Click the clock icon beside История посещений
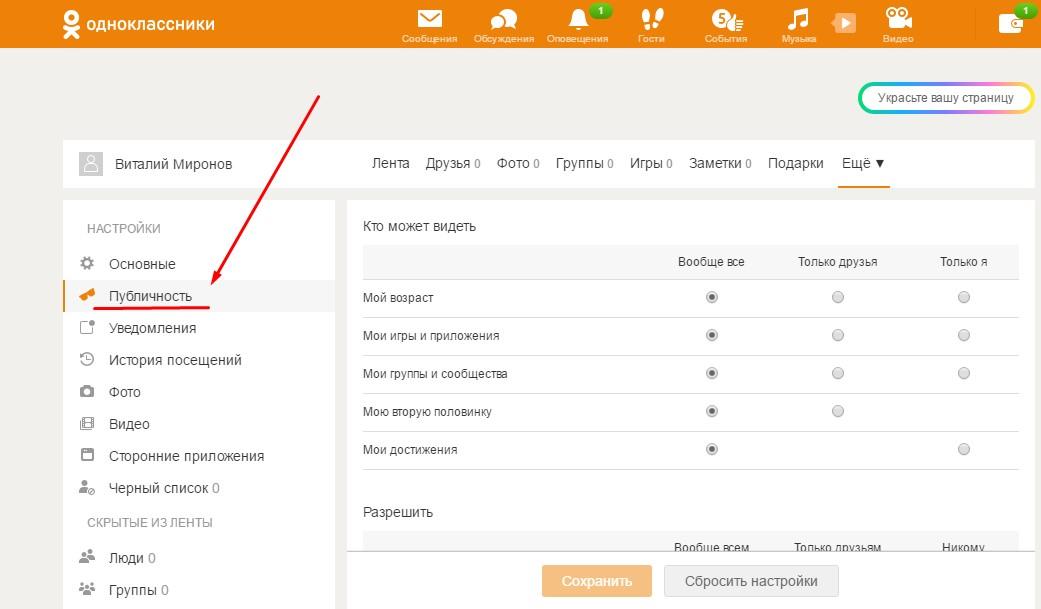 [x=87, y=359]
